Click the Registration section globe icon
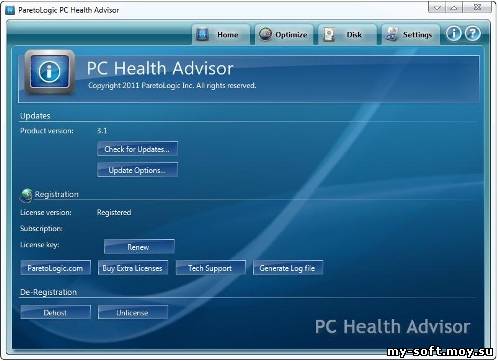 (26, 195)
